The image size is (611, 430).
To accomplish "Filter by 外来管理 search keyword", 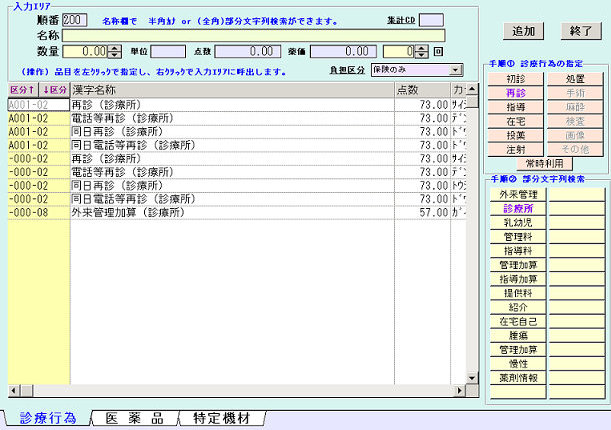I will [x=518, y=194].
